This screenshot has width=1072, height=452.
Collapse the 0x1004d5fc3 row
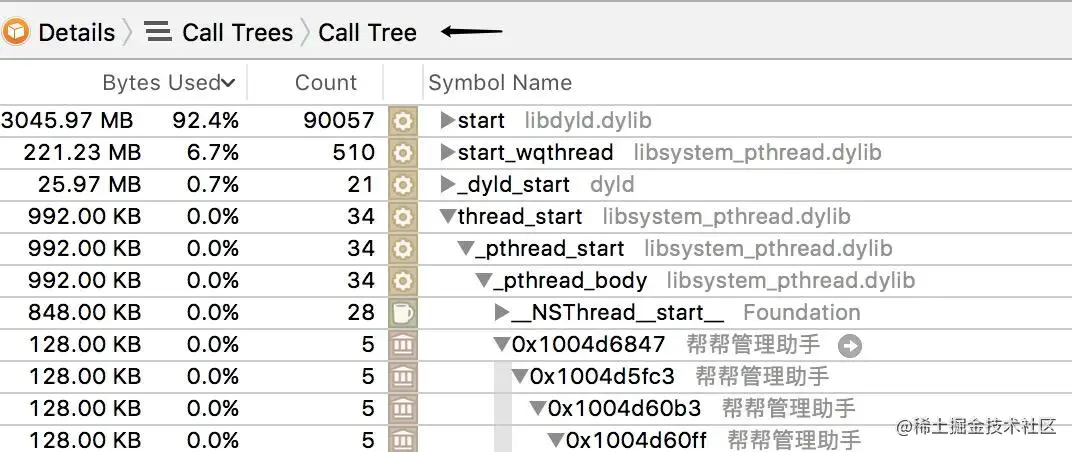[x=521, y=377]
